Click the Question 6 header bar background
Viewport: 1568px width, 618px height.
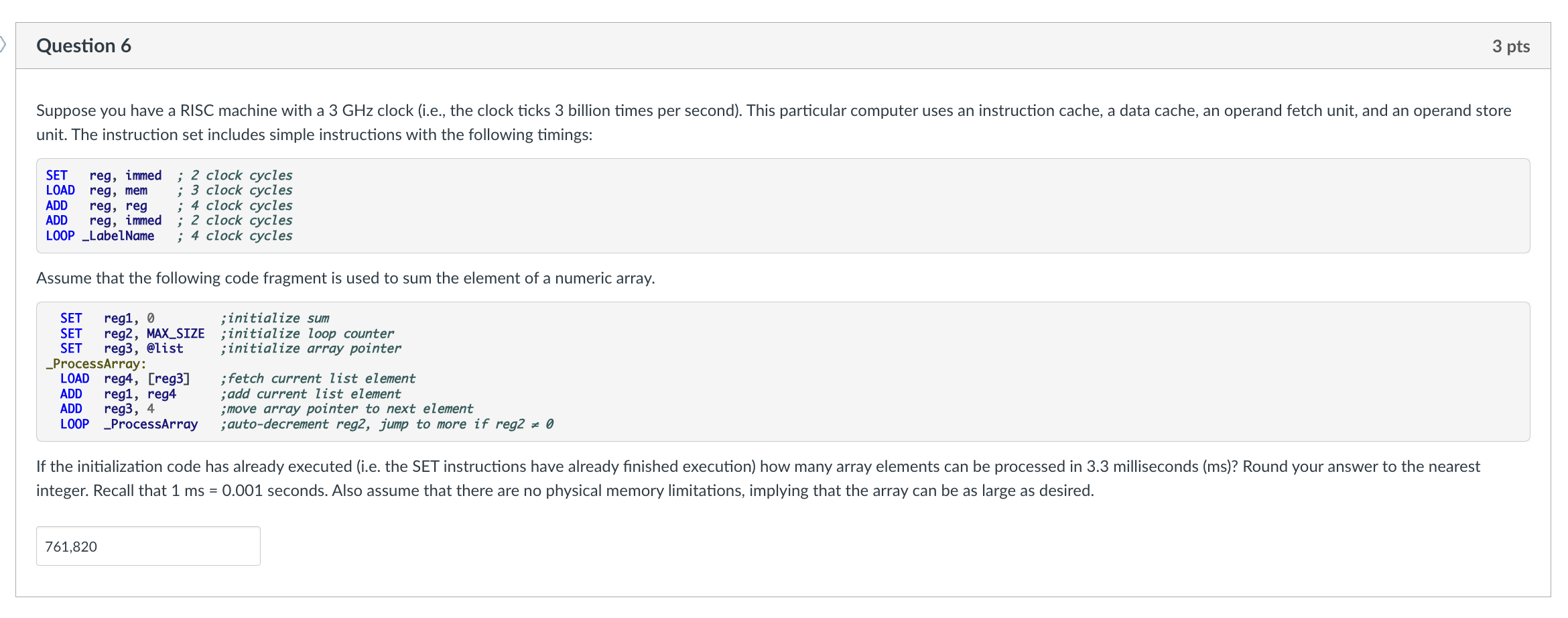click(804, 45)
